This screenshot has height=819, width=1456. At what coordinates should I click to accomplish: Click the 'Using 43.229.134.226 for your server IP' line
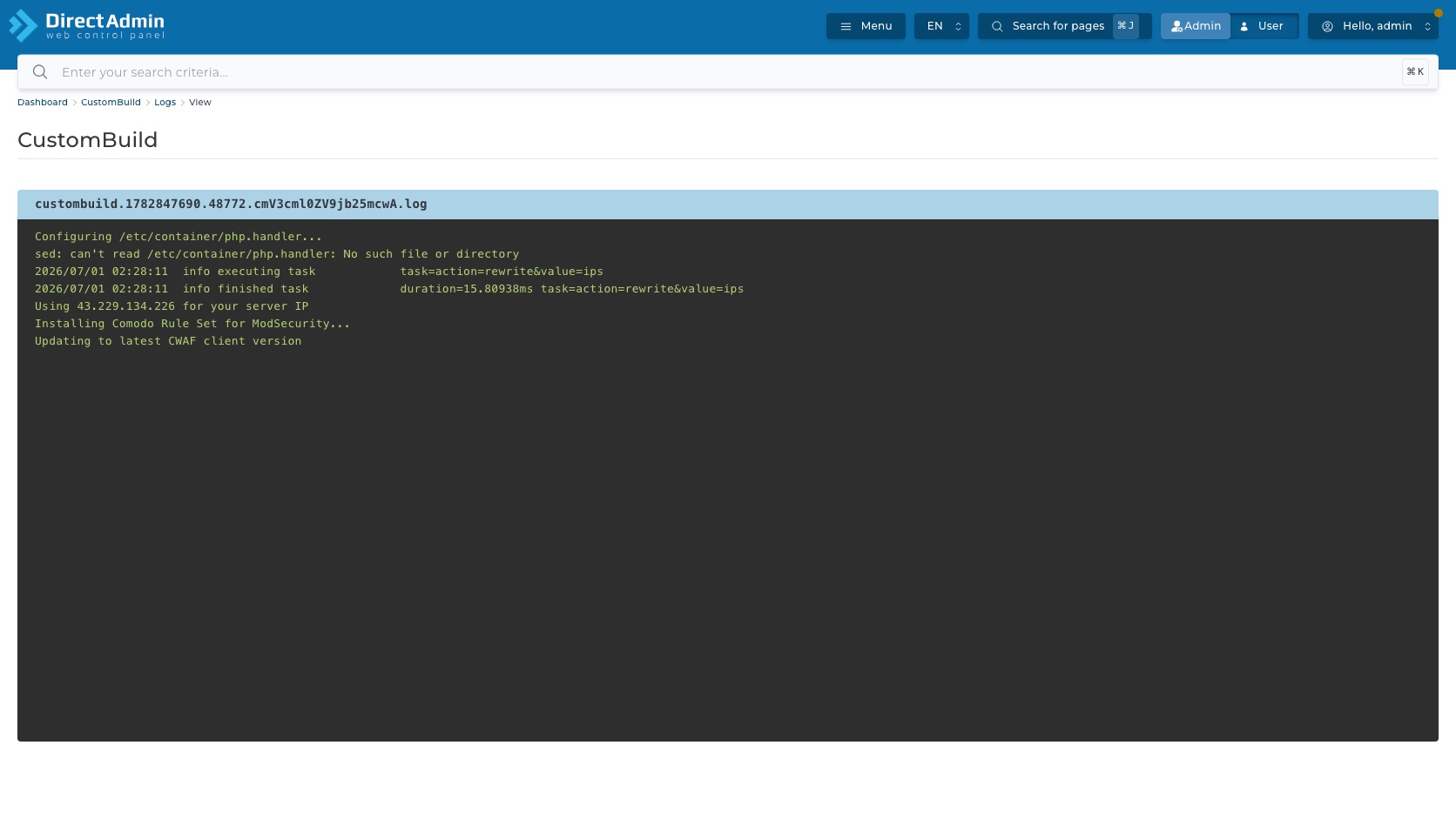172,306
